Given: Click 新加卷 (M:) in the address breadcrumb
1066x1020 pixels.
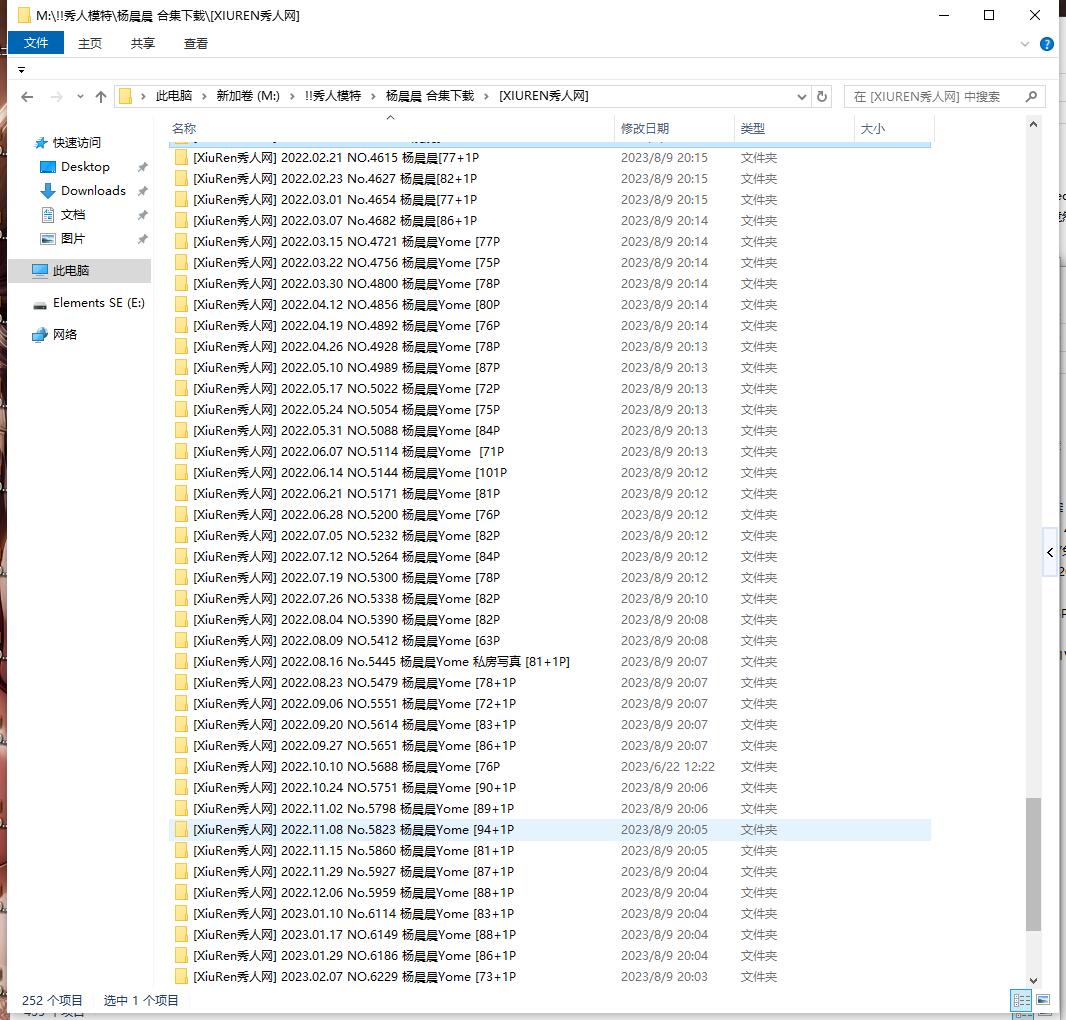Looking at the screenshot, I should (x=248, y=96).
